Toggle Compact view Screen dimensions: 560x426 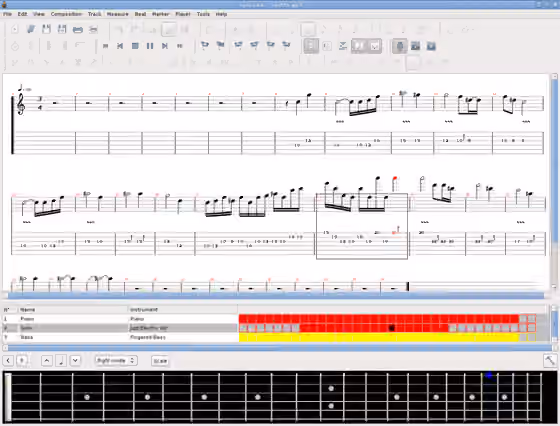[x=375, y=46]
